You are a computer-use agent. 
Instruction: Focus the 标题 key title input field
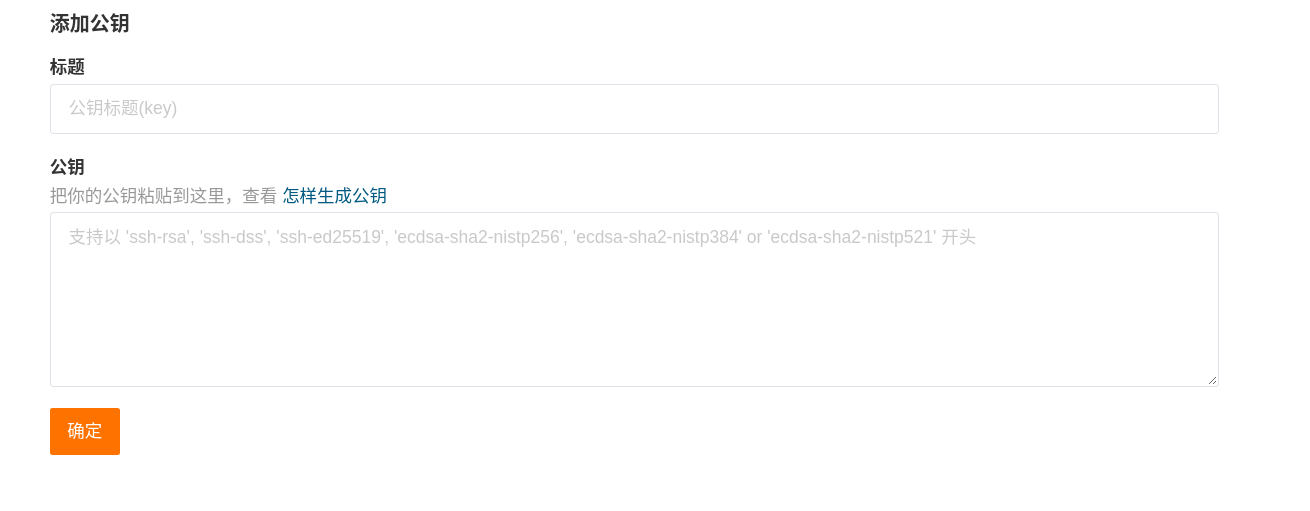(x=634, y=109)
